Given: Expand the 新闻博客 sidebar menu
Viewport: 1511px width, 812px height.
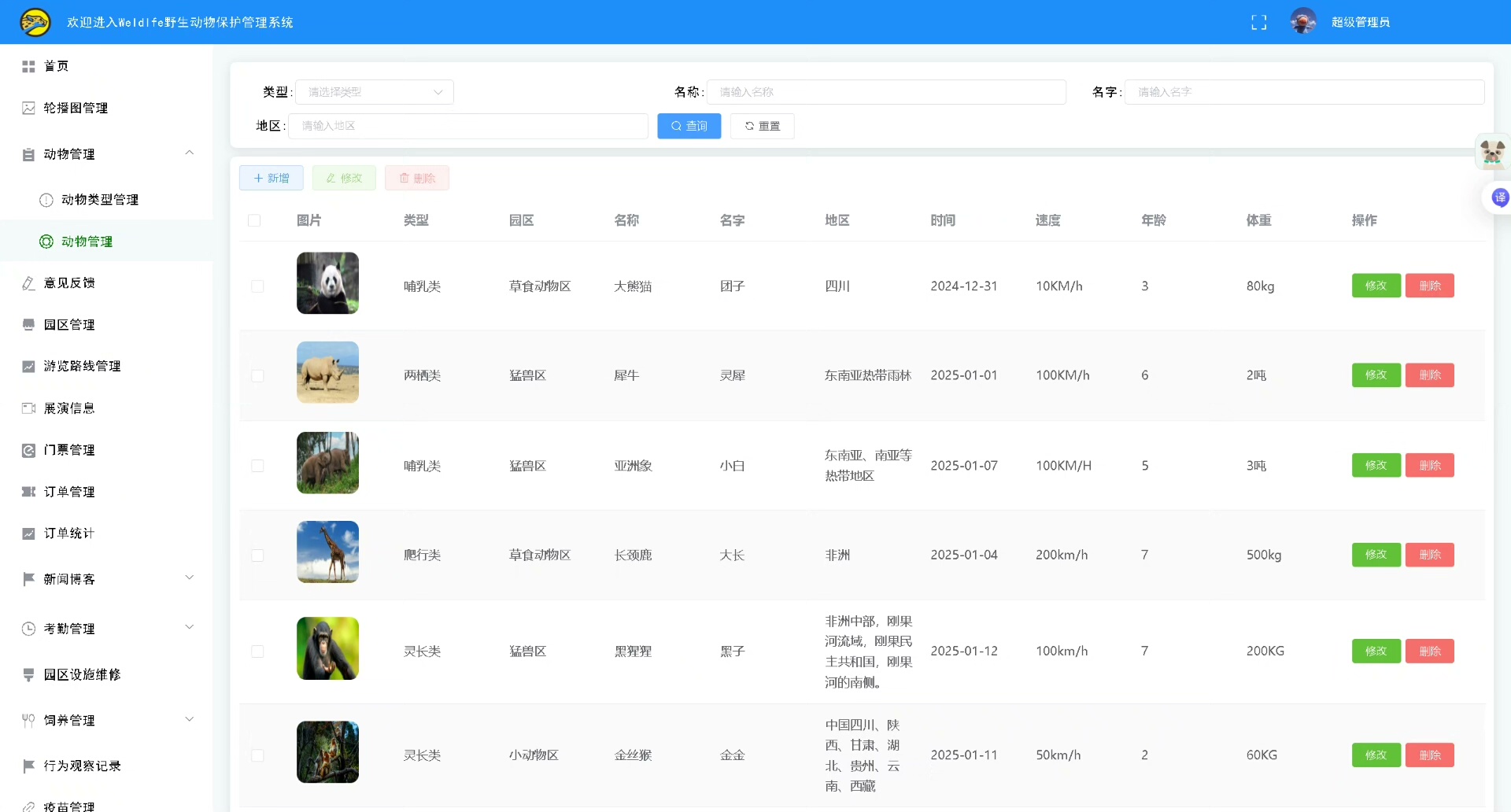Looking at the screenshot, I should tap(189, 578).
